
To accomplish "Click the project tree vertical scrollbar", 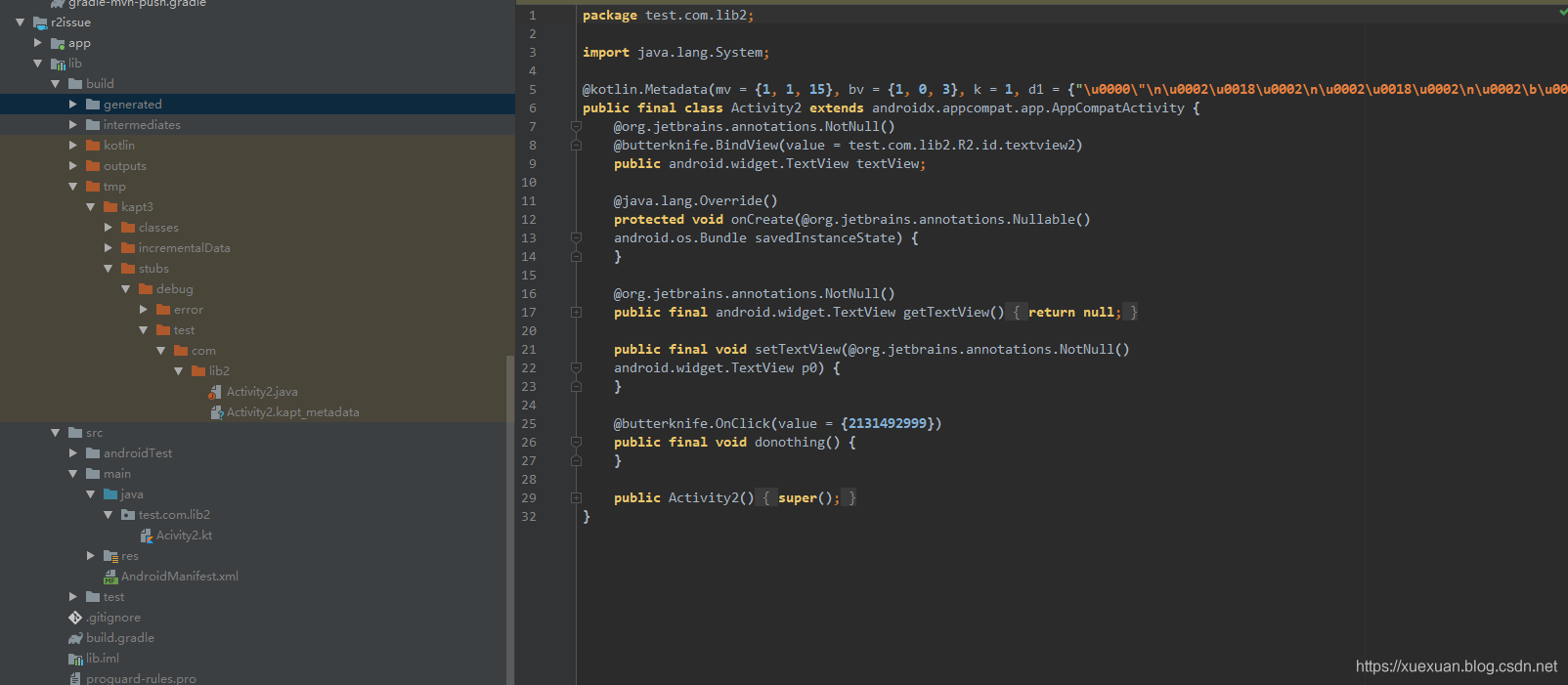I will click(x=510, y=520).
